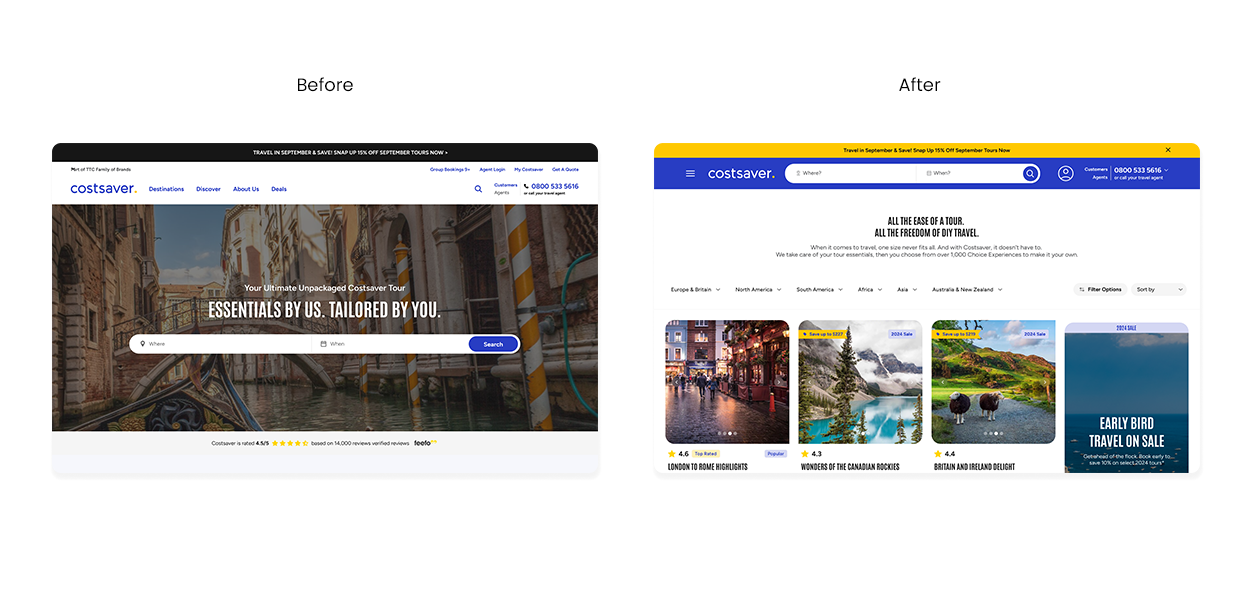
Task: Open the Agent Login link
Action: [x=492, y=170]
